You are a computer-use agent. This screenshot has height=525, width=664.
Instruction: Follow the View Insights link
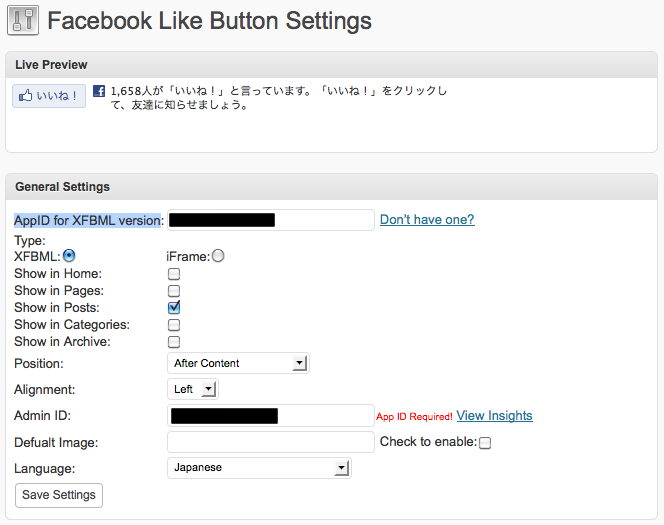tap(494, 415)
